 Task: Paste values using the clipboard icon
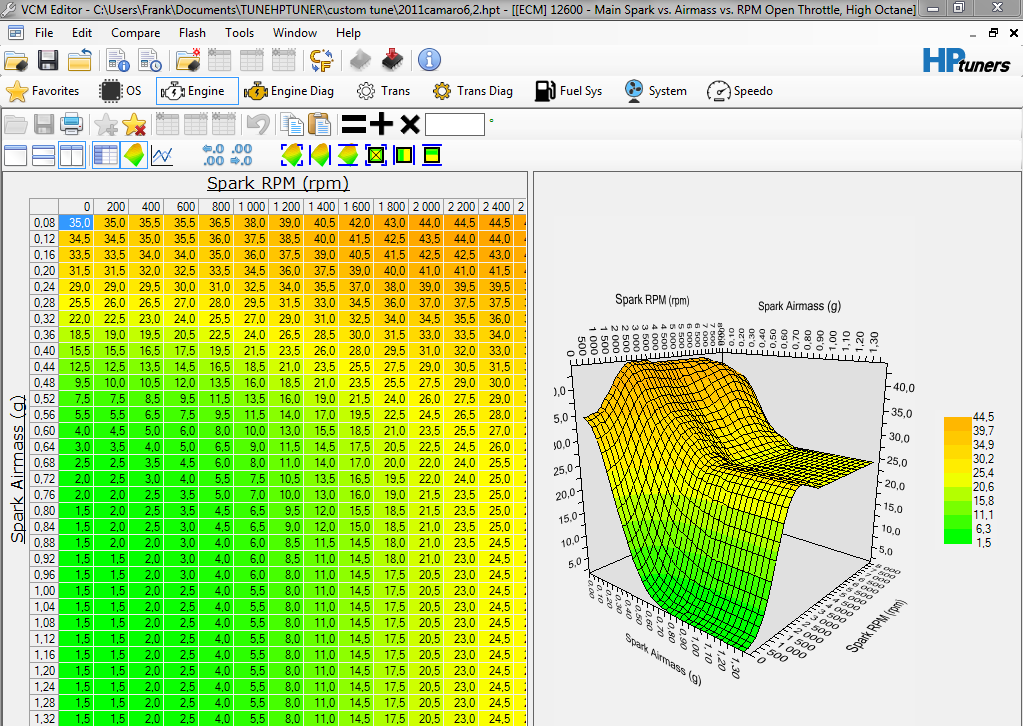pyautogui.click(x=319, y=124)
